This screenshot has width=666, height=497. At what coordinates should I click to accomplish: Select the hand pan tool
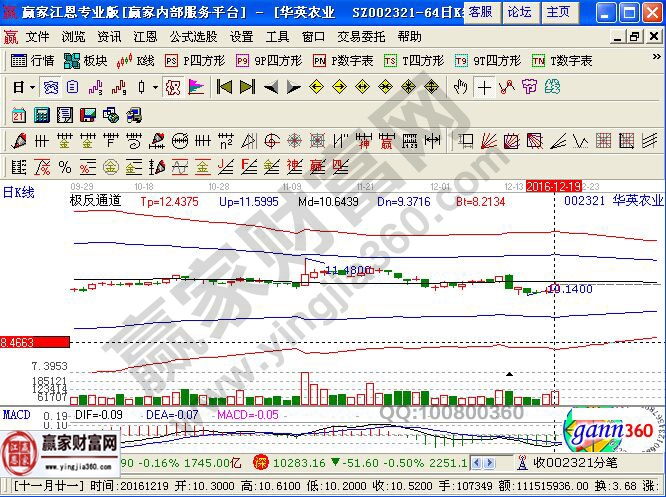pos(460,87)
